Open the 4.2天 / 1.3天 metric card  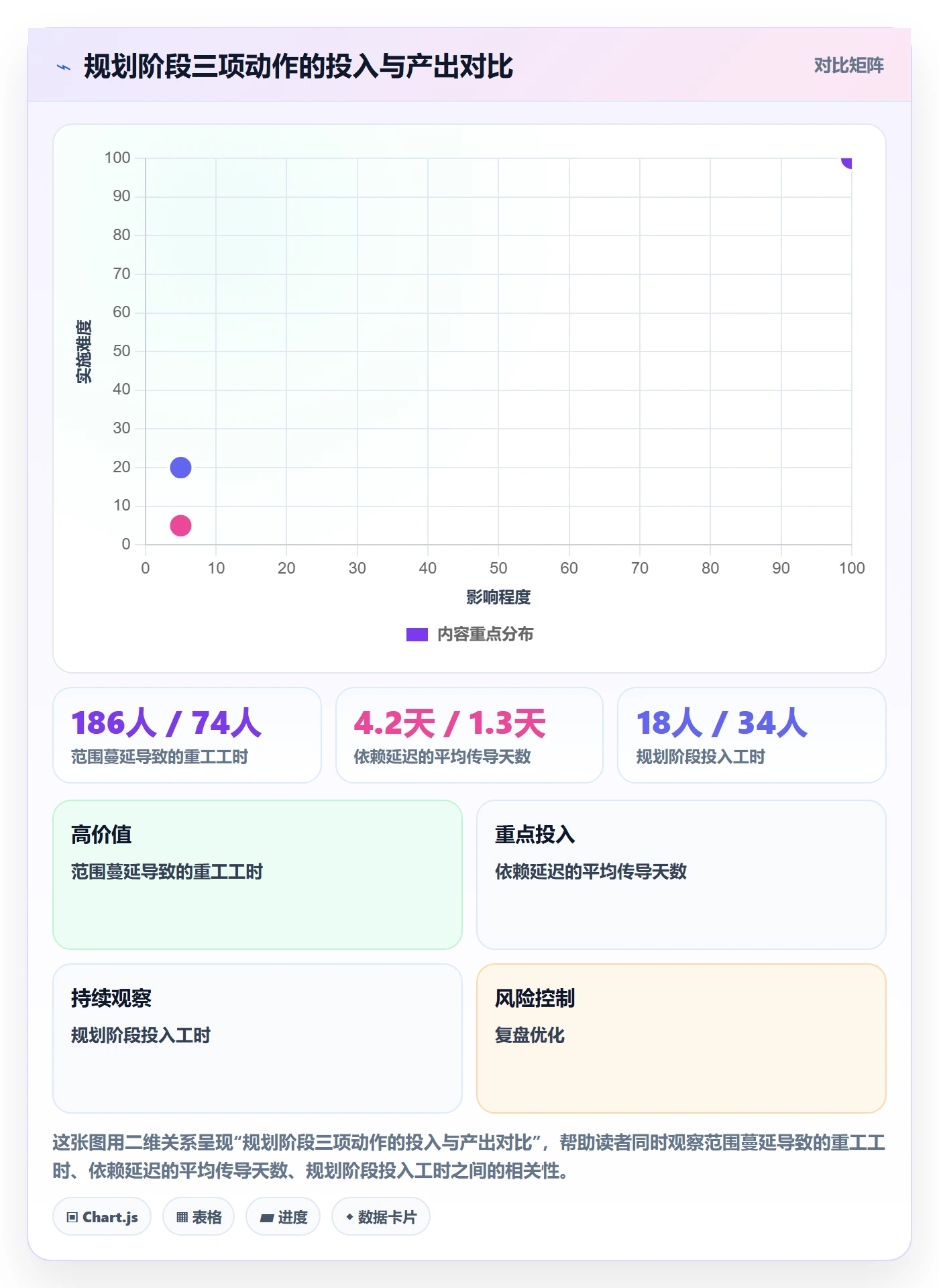point(469,735)
